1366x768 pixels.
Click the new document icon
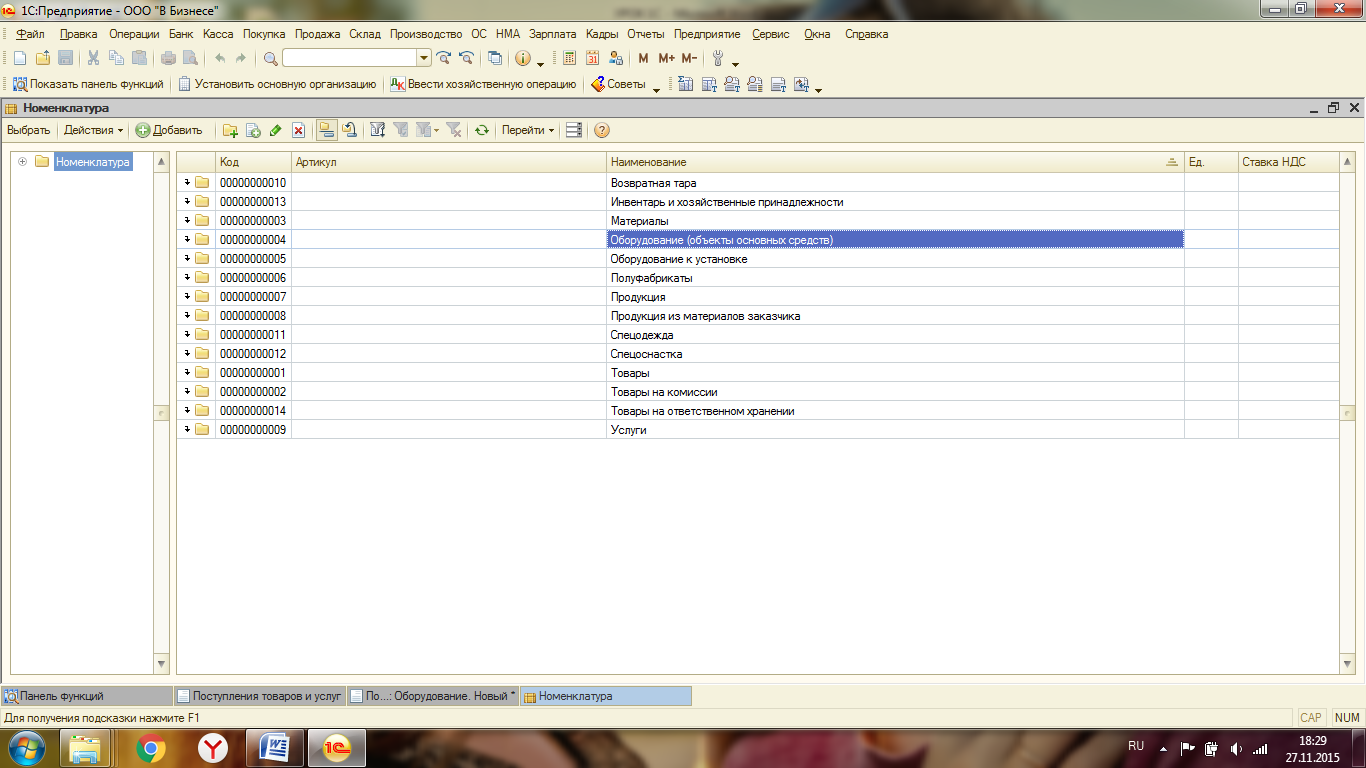click(20, 58)
